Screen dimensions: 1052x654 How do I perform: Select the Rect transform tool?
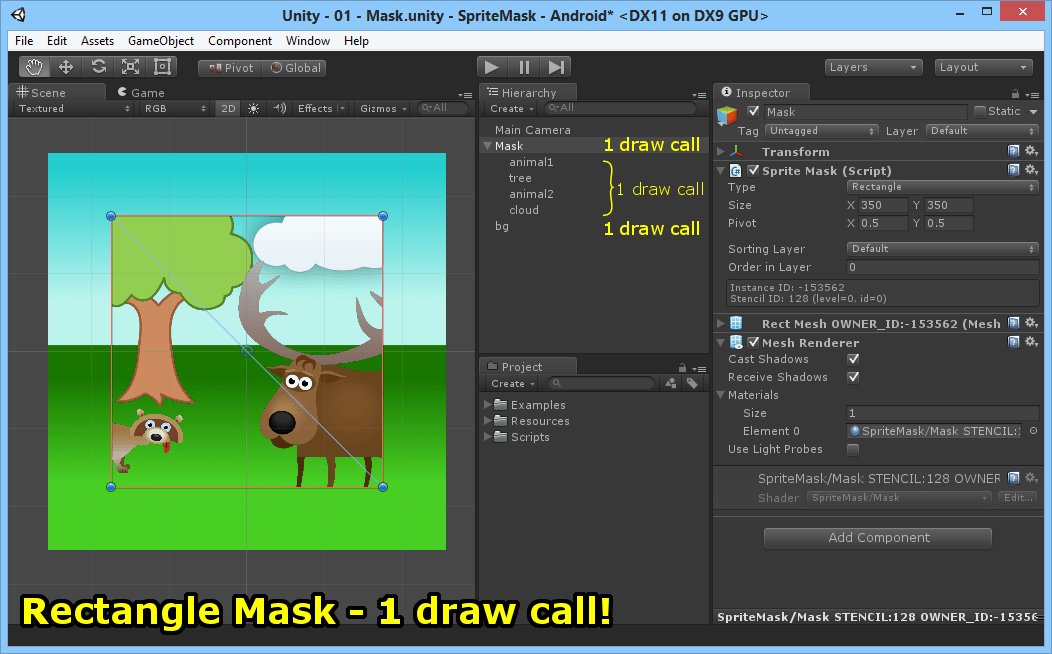pyautogui.click(x=160, y=66)
